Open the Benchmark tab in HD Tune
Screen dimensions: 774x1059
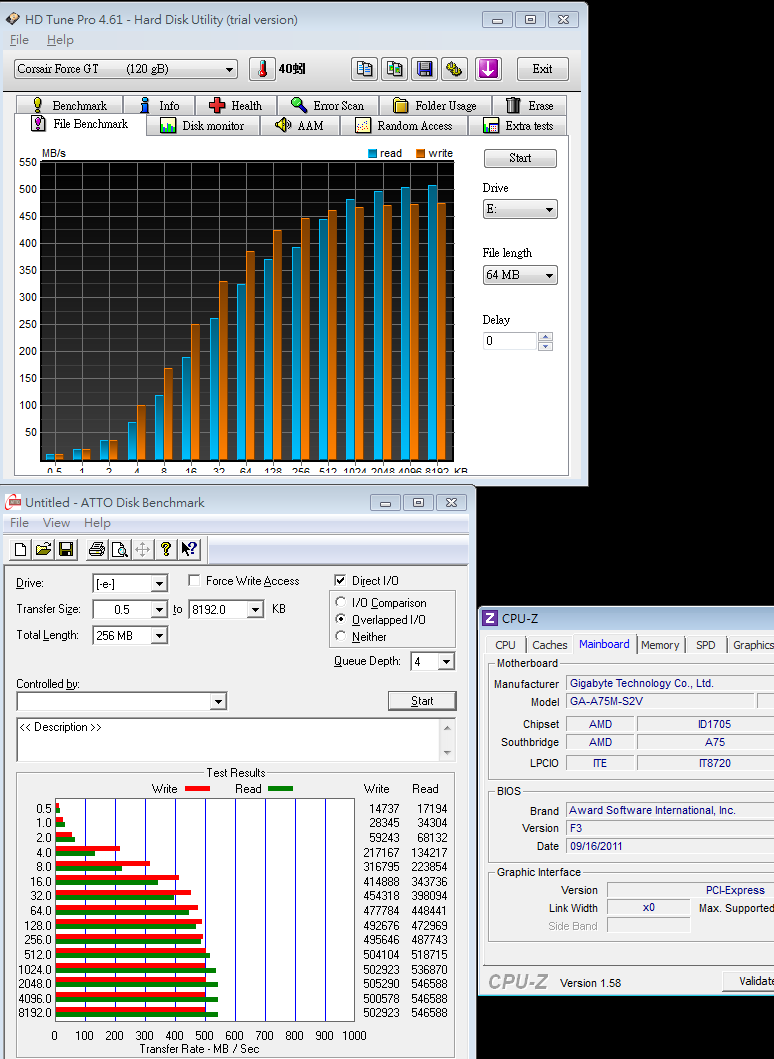click(69, 105)
